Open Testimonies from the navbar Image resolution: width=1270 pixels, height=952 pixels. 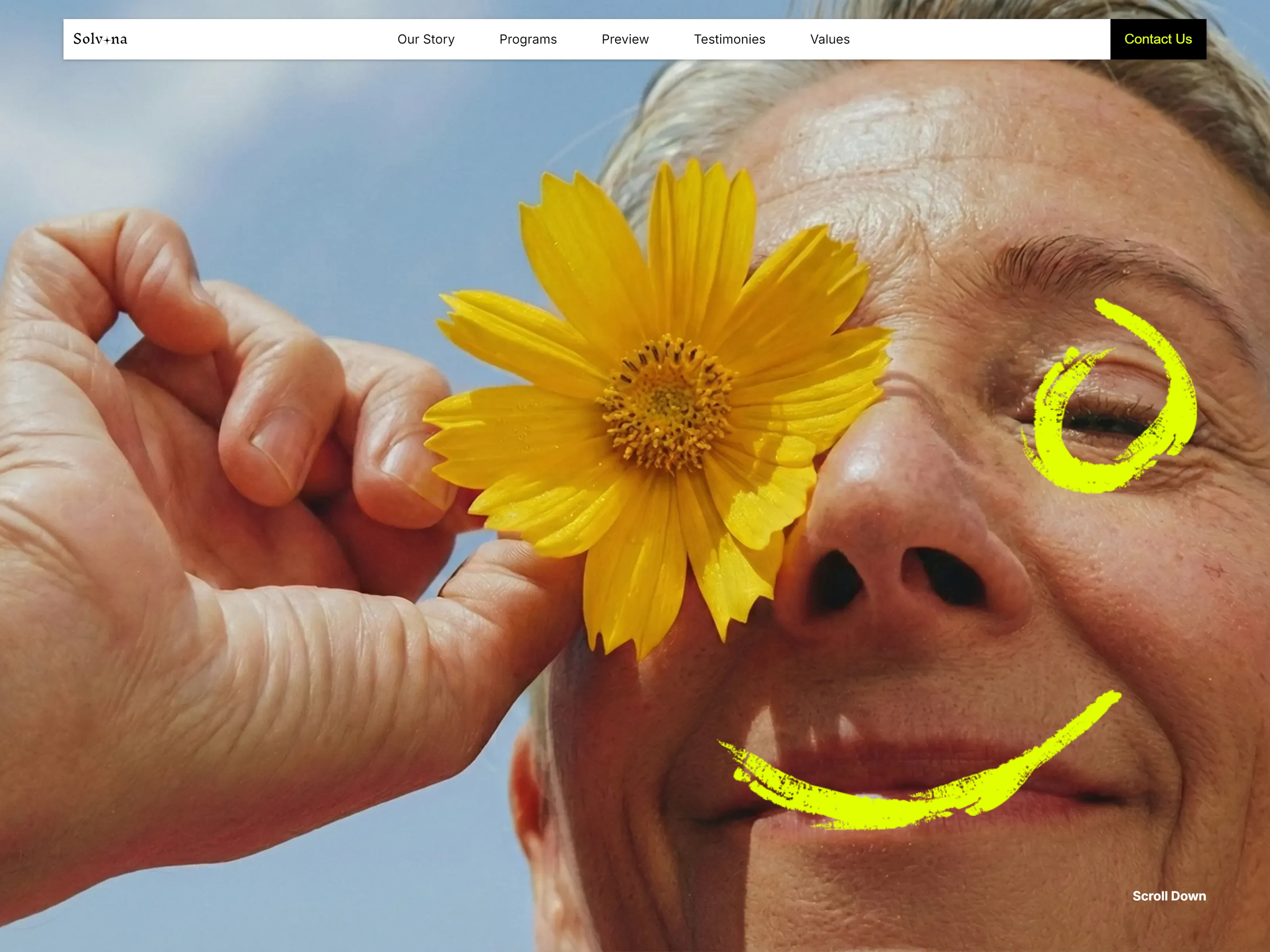coord(730,39)
